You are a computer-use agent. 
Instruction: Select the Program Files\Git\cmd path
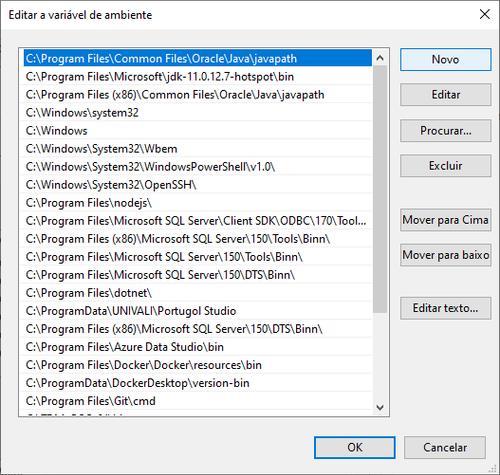point(198,401)
